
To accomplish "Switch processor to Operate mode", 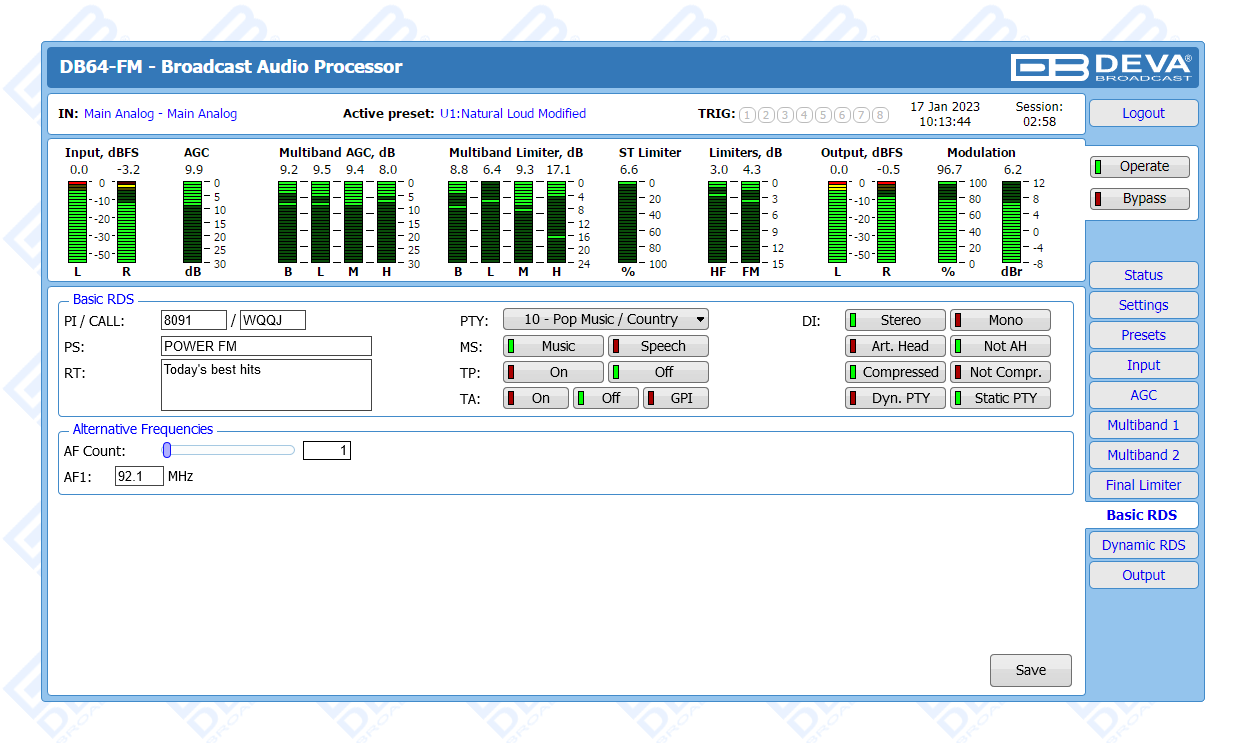I will click(x=1140, y=167).
